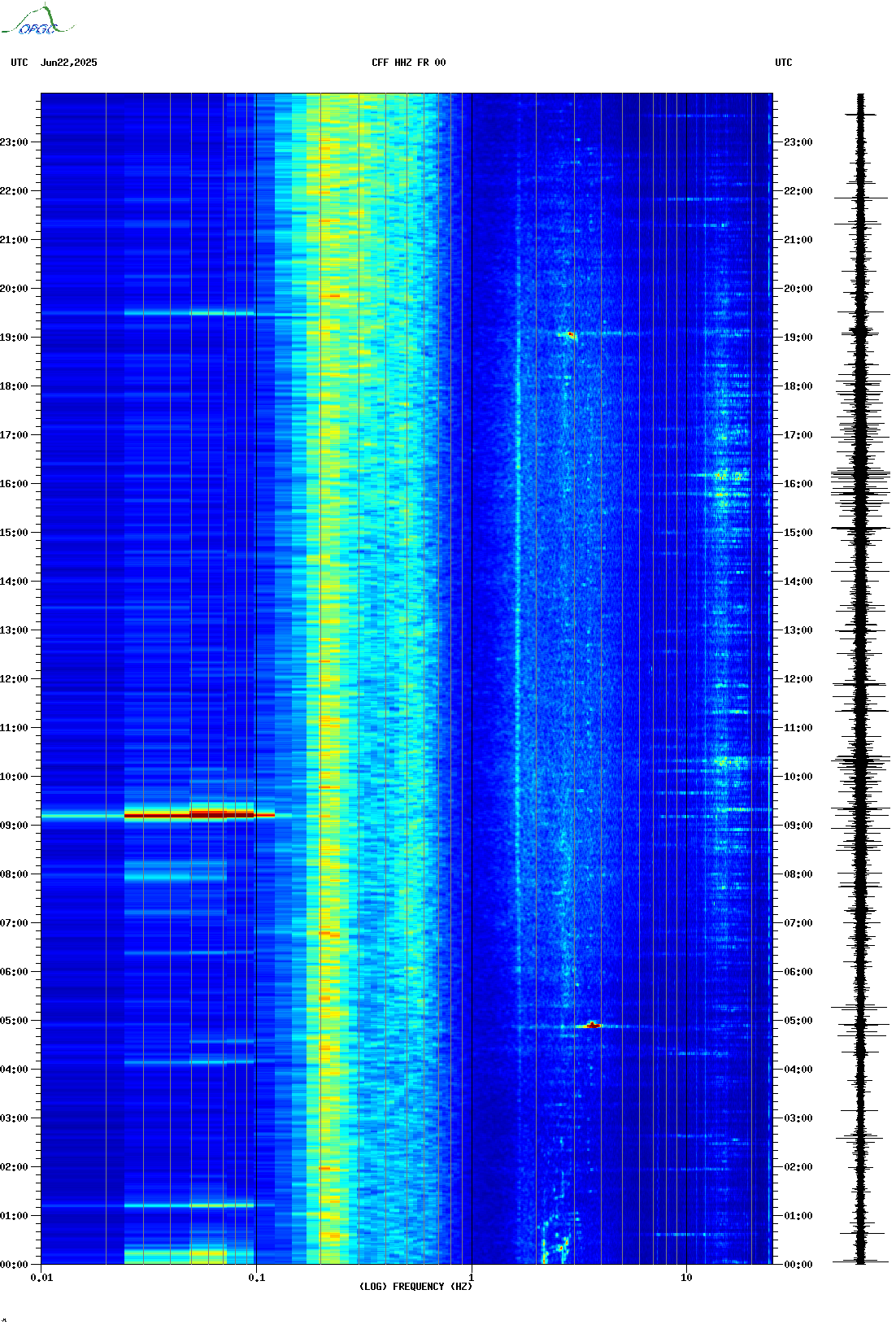The image size is (896, 1329).
Task: Click the 'UTC' label at top left
Action: point(20,63)
